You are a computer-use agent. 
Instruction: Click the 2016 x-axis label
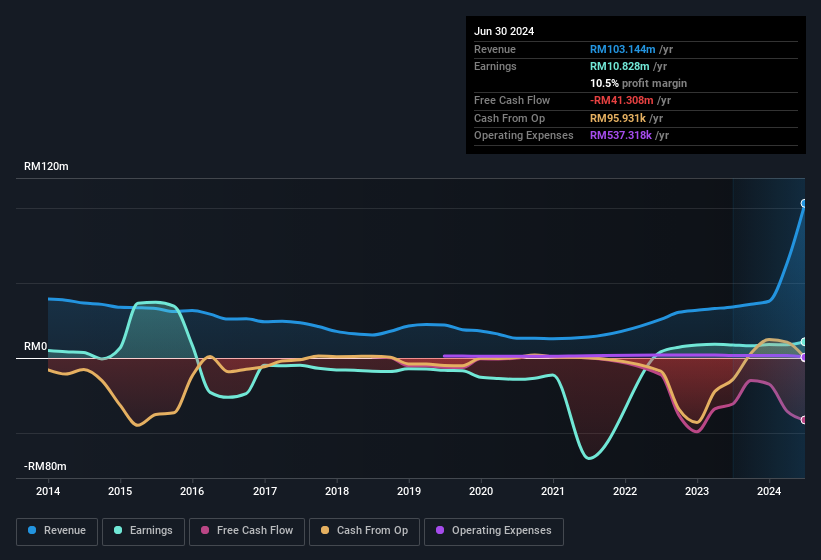[192, 491]
